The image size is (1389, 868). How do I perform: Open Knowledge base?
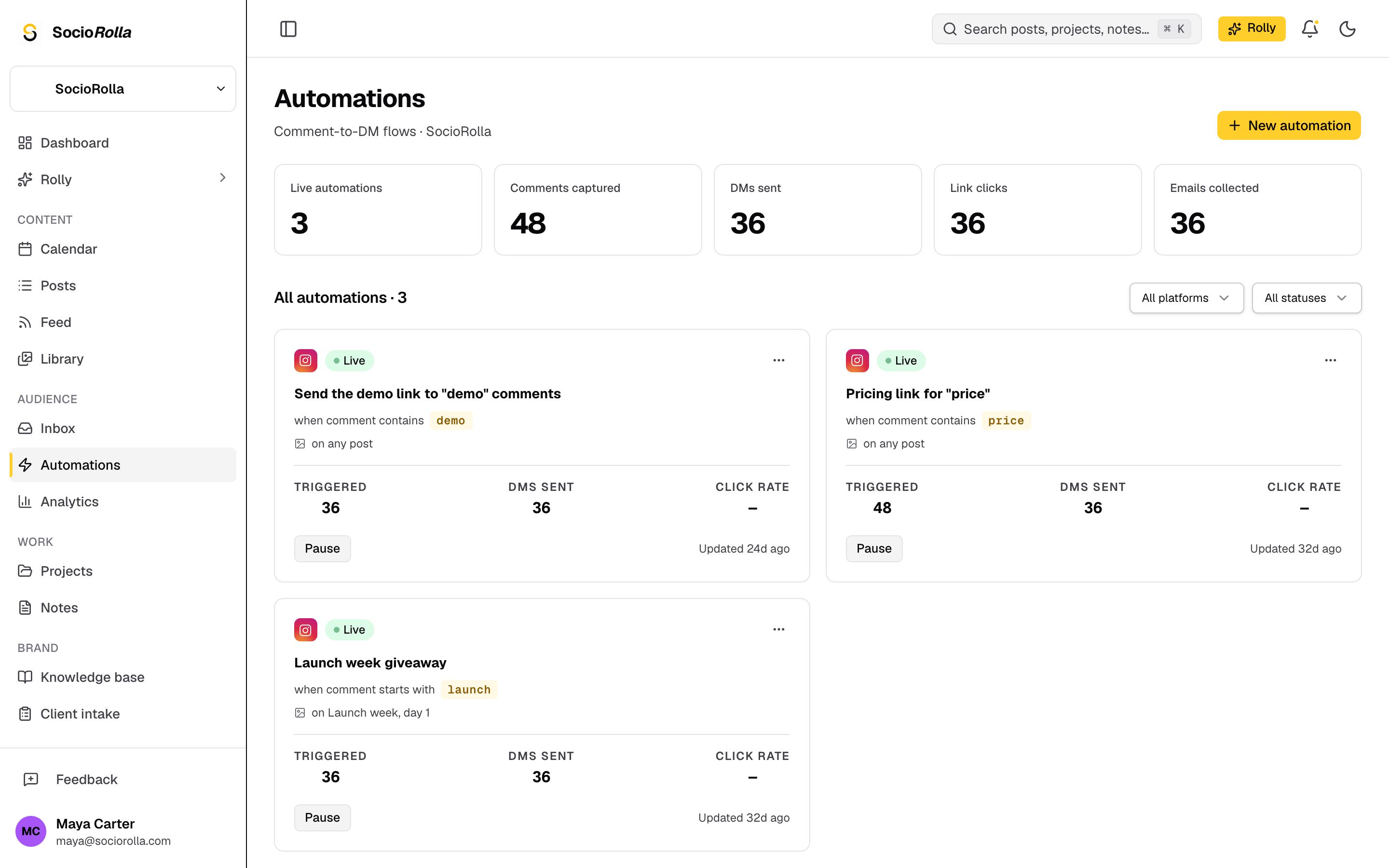(123, 678)
